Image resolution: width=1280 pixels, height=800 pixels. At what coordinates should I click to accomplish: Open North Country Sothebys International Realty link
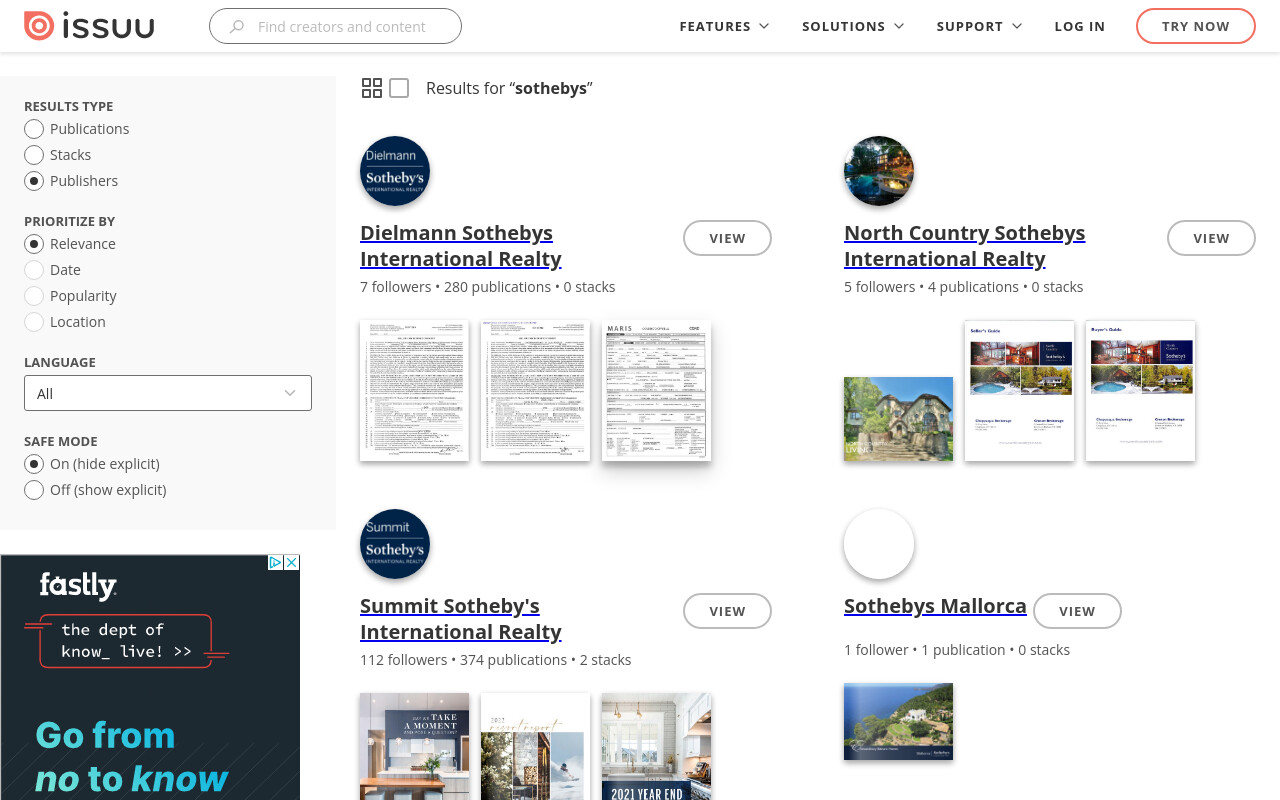point(965,246)
